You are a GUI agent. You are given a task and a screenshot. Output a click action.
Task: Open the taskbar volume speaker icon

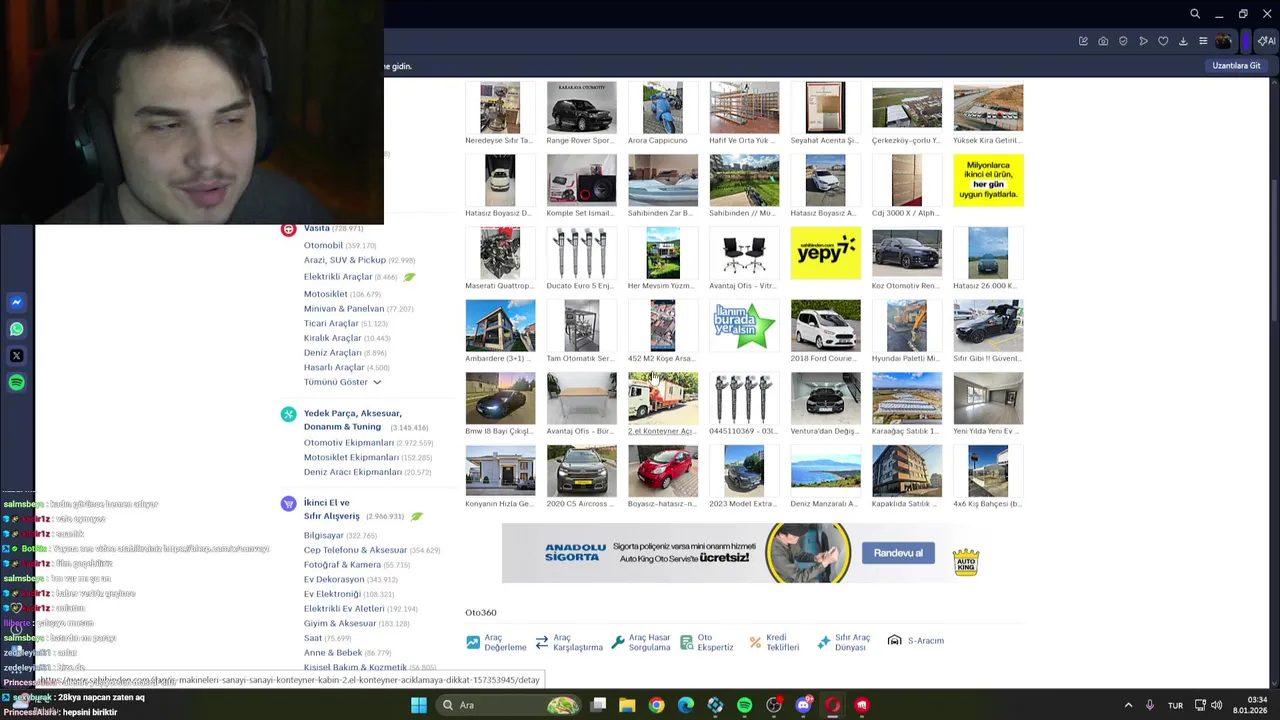tap(1216, 705)
